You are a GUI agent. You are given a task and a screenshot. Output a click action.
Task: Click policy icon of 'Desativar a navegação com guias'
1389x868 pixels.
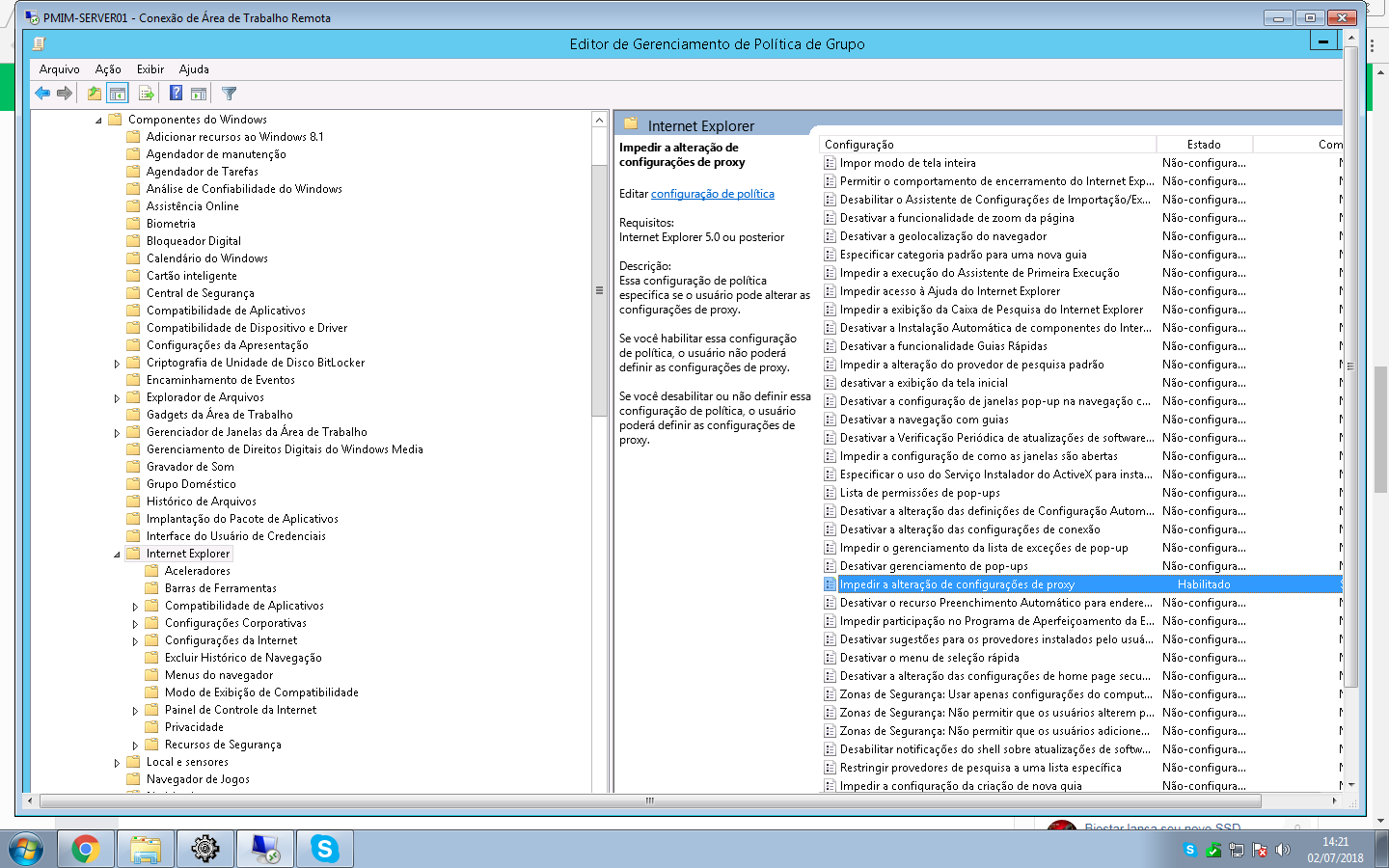click(x=830, y=420)
